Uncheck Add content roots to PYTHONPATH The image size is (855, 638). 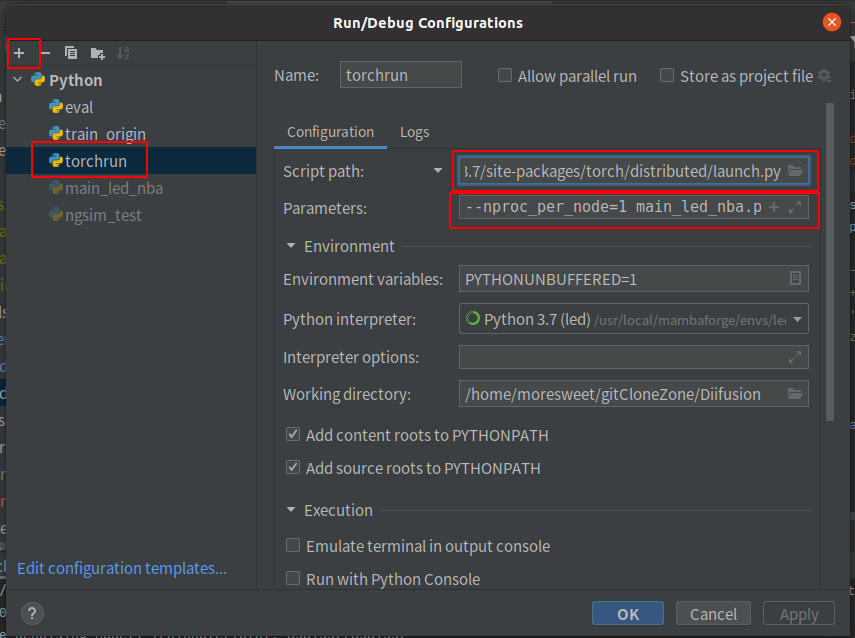pos(293,435)
